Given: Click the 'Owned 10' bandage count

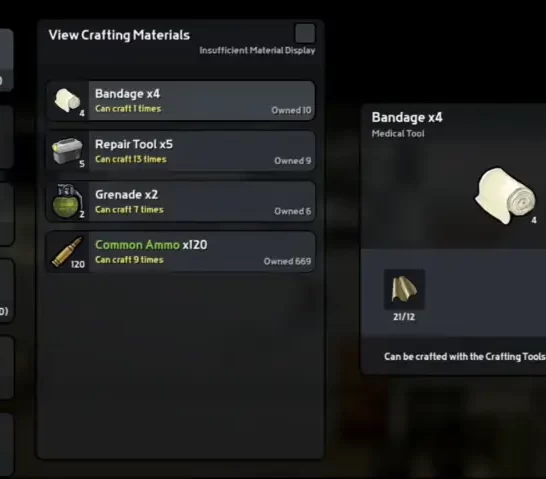Looking at the screenshot, I should click(291, 110).
